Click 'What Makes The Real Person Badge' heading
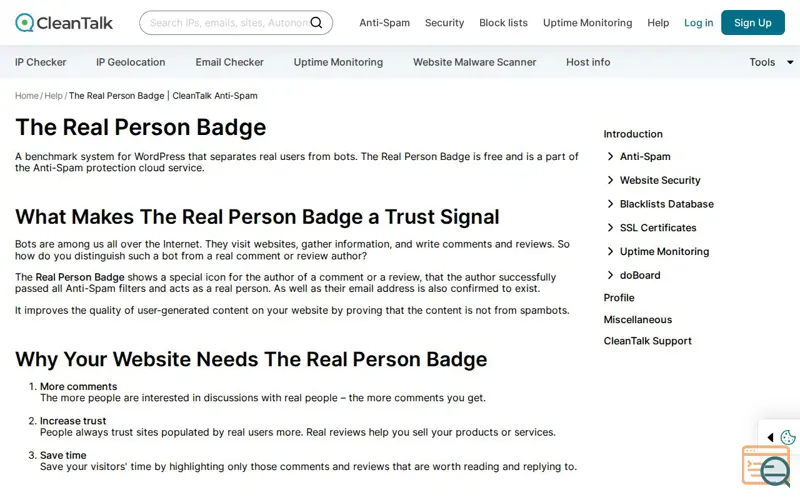This screenshot has width=800, height=500. (257, 217)
